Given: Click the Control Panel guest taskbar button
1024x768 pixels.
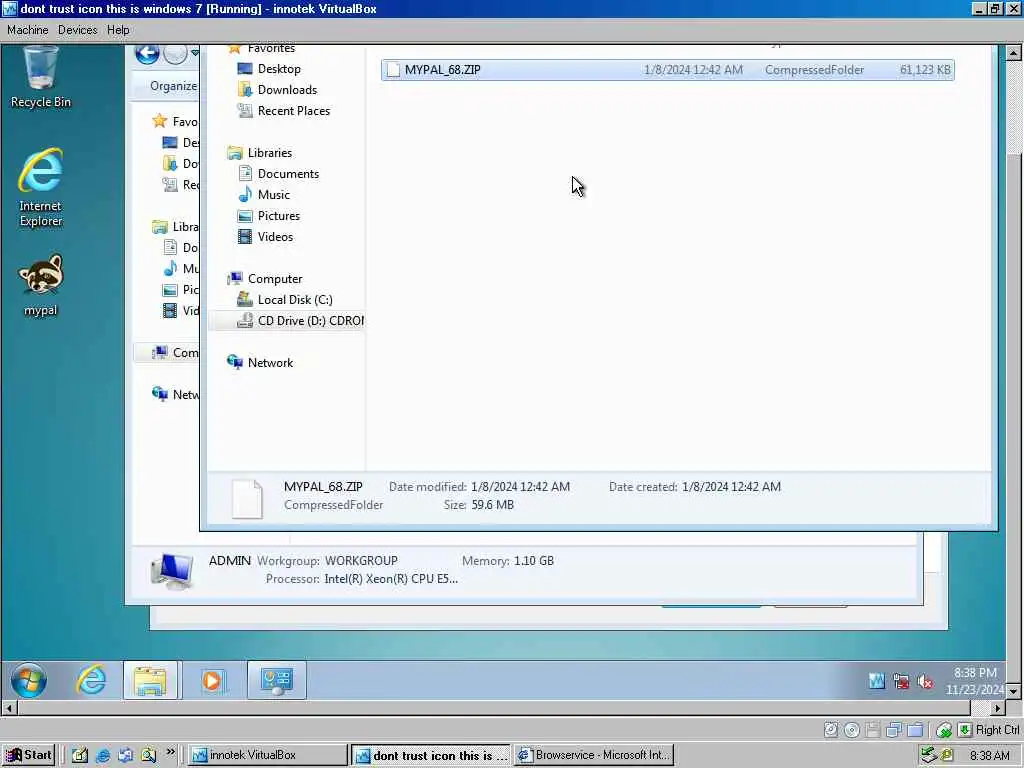Looking at the screenshot, I should point(276,680).
